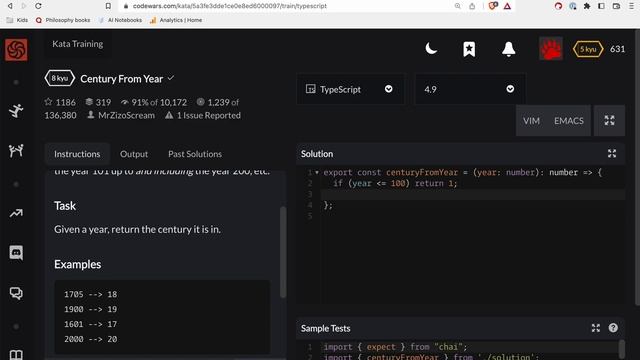Screen dimensions: 640x360
Task: Open the Kids bookmarks folder
Action: tap(17, 20)
